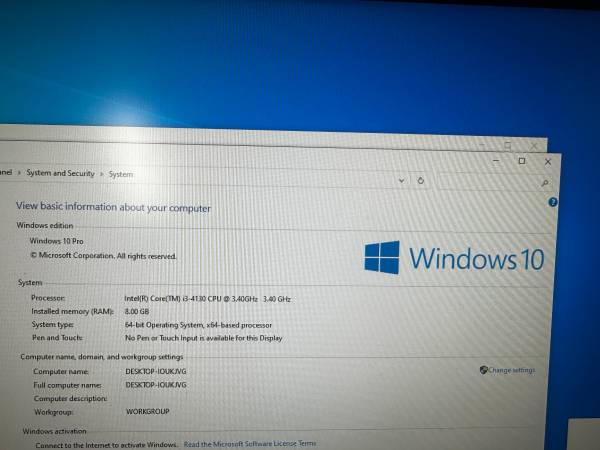Maximize the System window
Image resolution: width=600 pixels, height=450 pixels.
coord(521,161)
